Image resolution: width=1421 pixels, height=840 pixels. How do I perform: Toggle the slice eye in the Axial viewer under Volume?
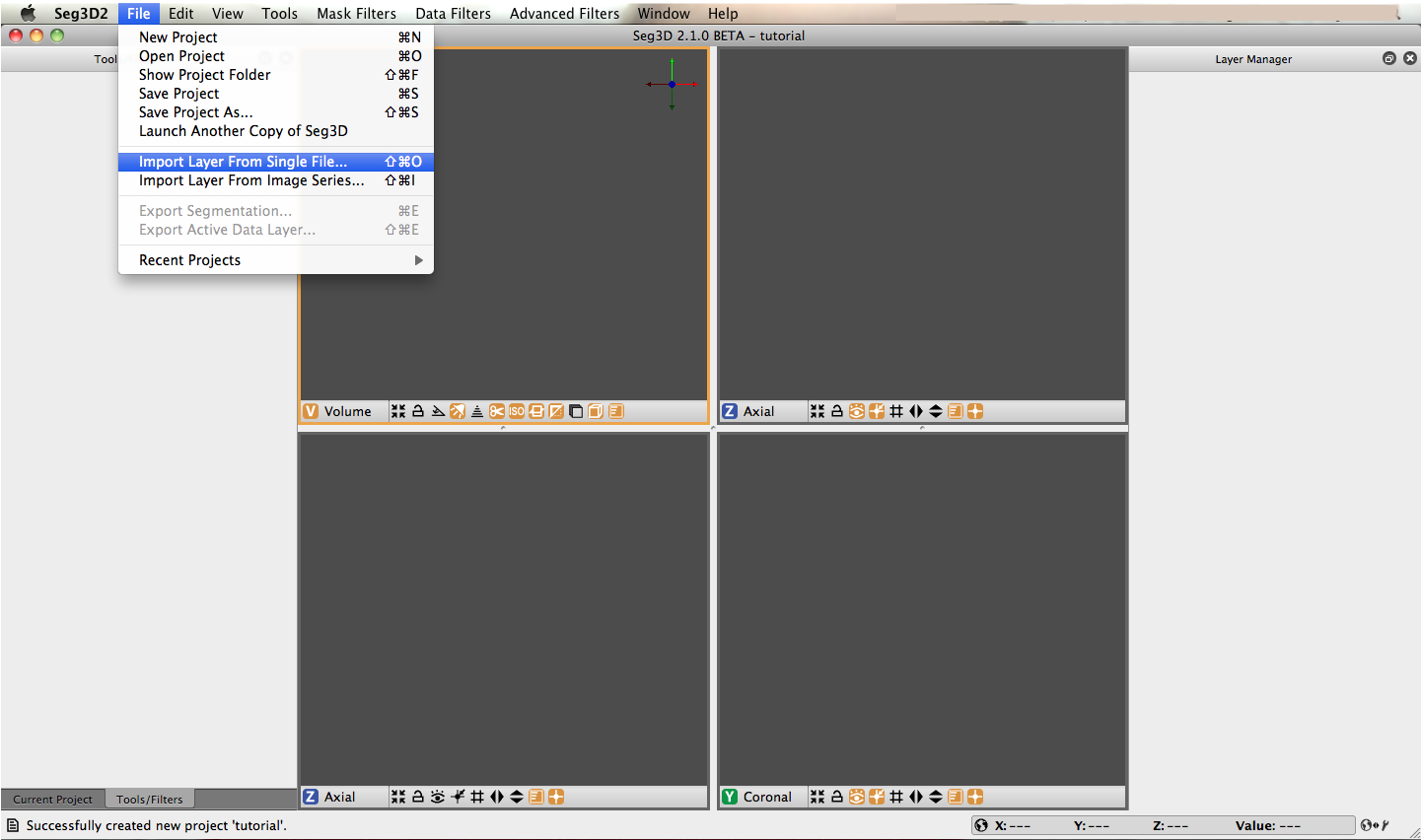click(x=438, y=797)
